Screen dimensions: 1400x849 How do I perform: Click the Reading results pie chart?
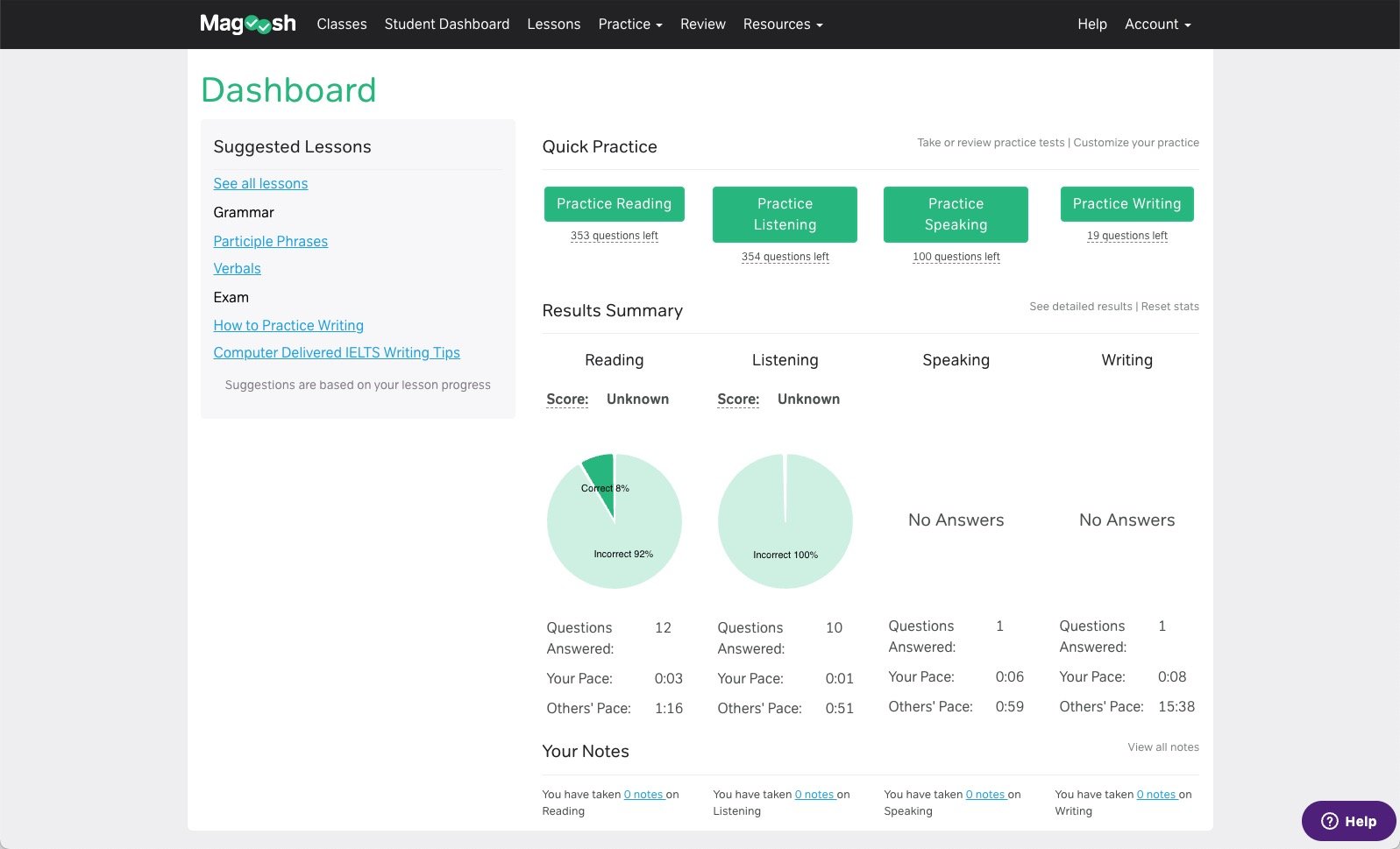[614, 520]
